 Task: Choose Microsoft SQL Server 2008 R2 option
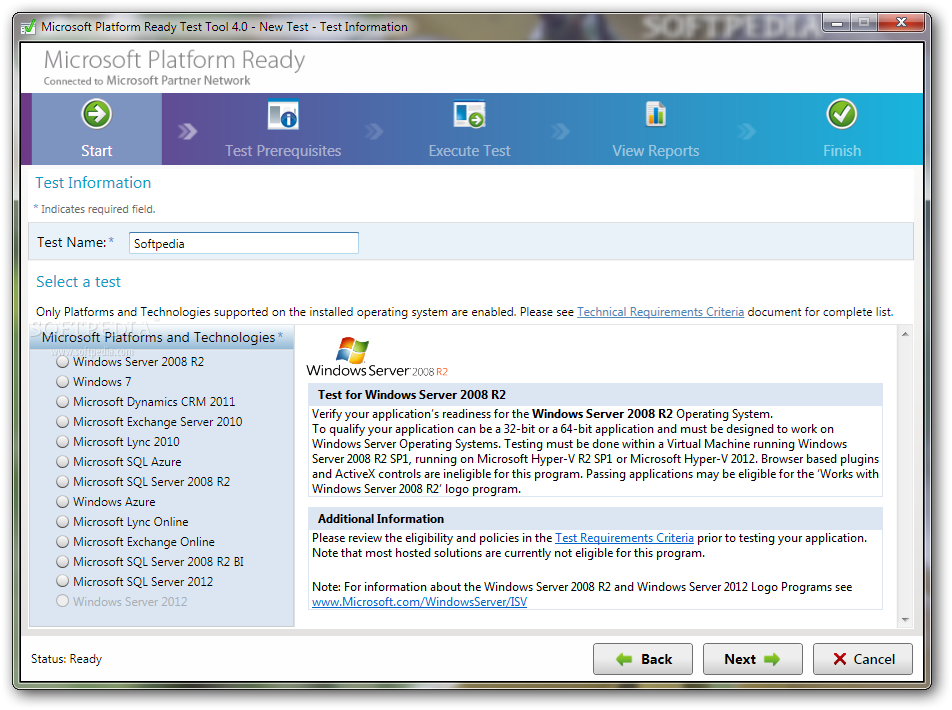pyautogui.click(x=62, y=482)
